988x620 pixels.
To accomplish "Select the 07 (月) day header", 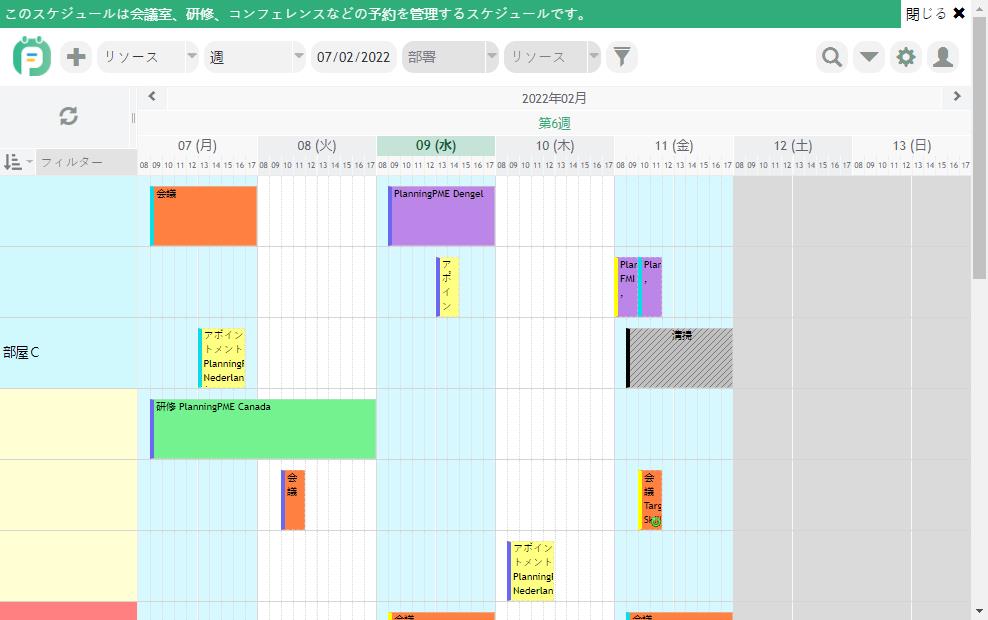I will click(197, 146).
